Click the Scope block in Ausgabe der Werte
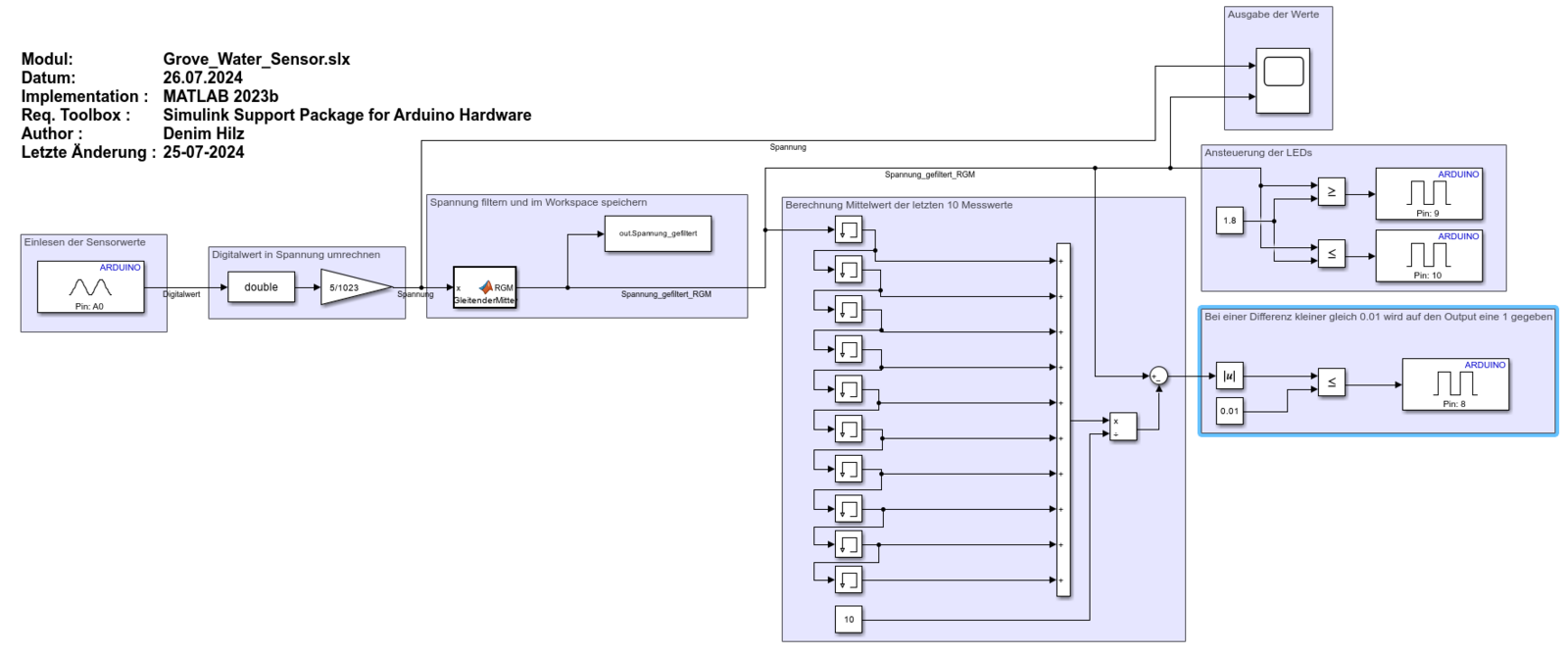This screenshot has height=657, width=1568. pyautogui.click(x=1283, y=80)
